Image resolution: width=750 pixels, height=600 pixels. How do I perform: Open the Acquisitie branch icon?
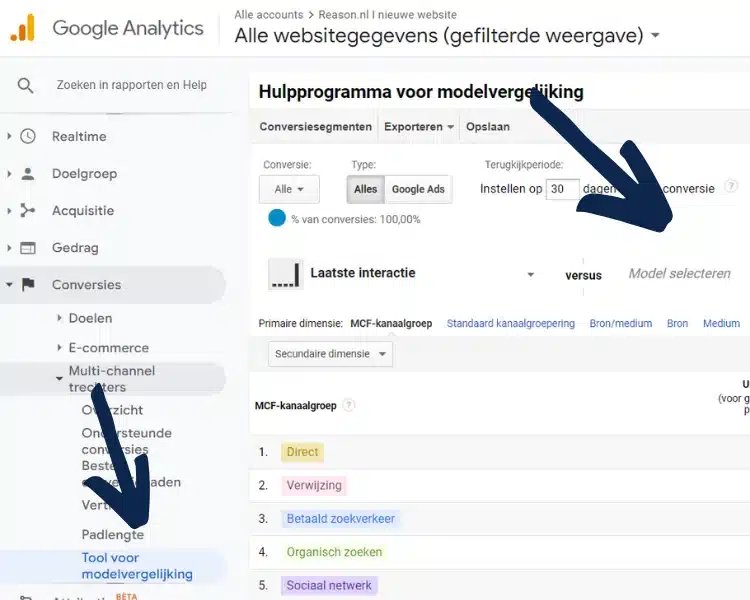coord(28,211)
